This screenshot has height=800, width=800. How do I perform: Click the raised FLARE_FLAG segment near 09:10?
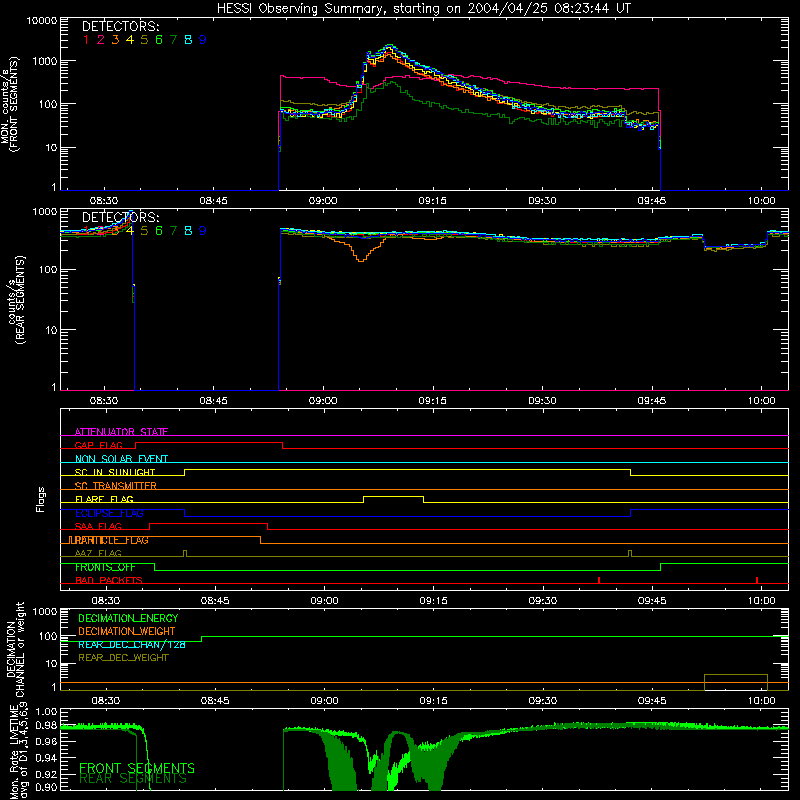(393, 497)
